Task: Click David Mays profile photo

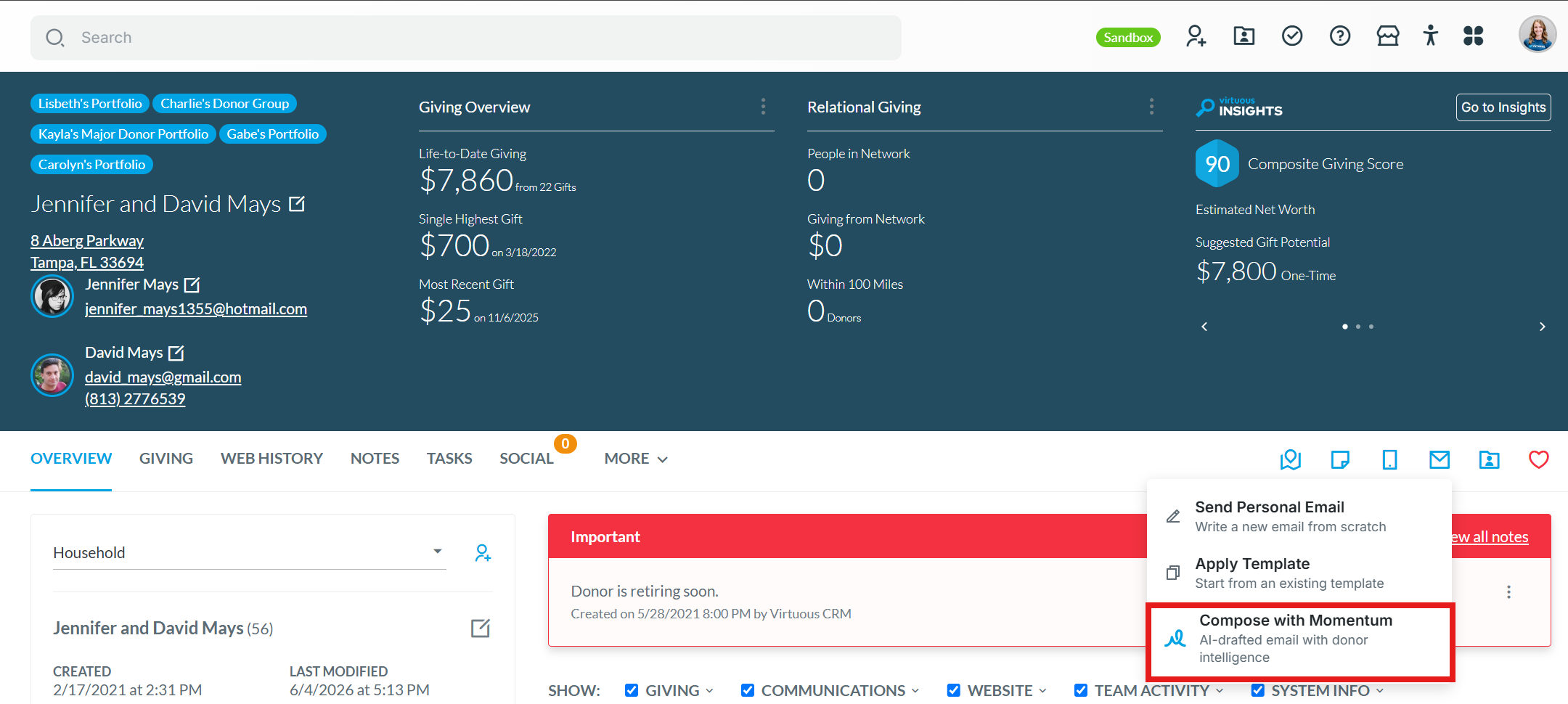Action: (52, 375)
